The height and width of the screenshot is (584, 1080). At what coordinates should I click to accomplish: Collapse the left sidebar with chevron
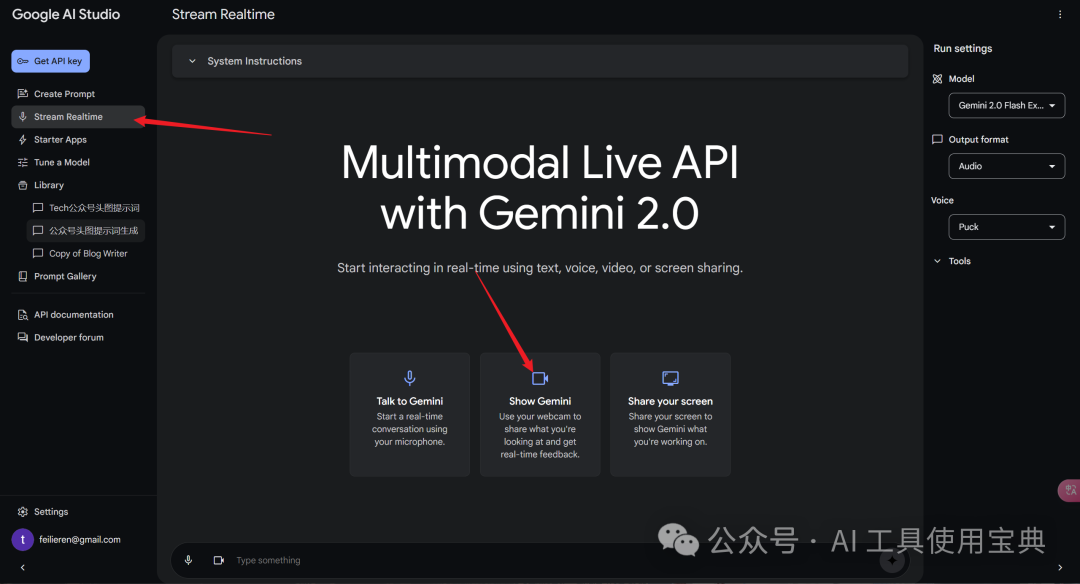click(x=23, y=567)
